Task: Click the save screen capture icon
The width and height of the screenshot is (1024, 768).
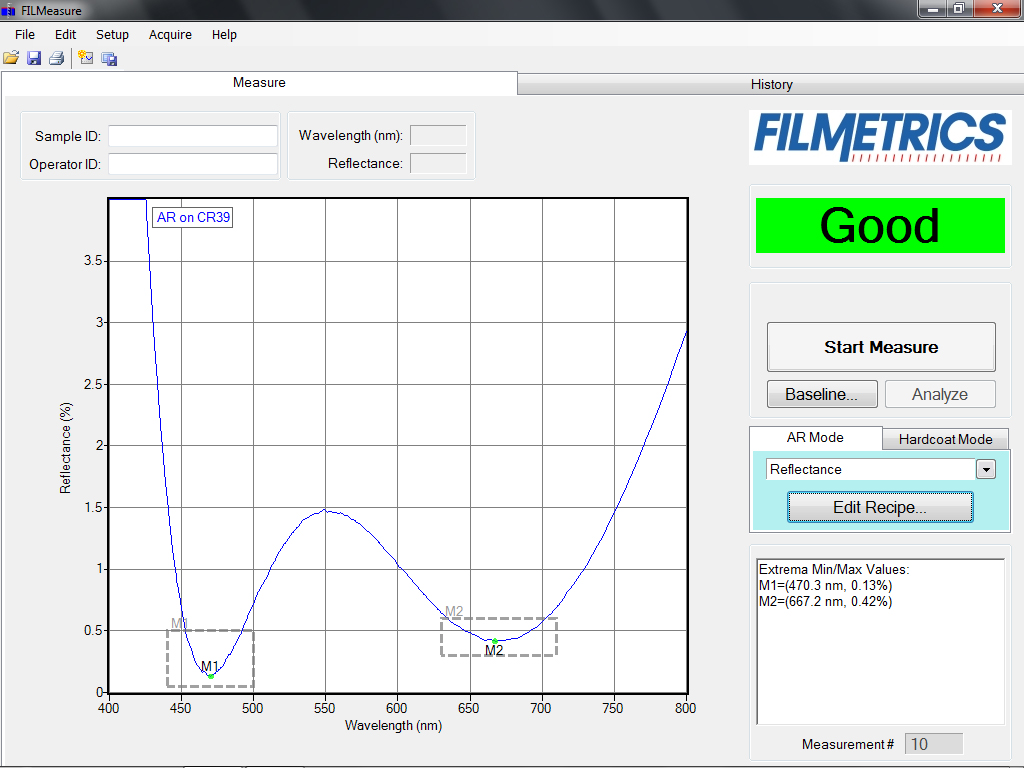Action: pyautogui.click(x=109, y=59)
